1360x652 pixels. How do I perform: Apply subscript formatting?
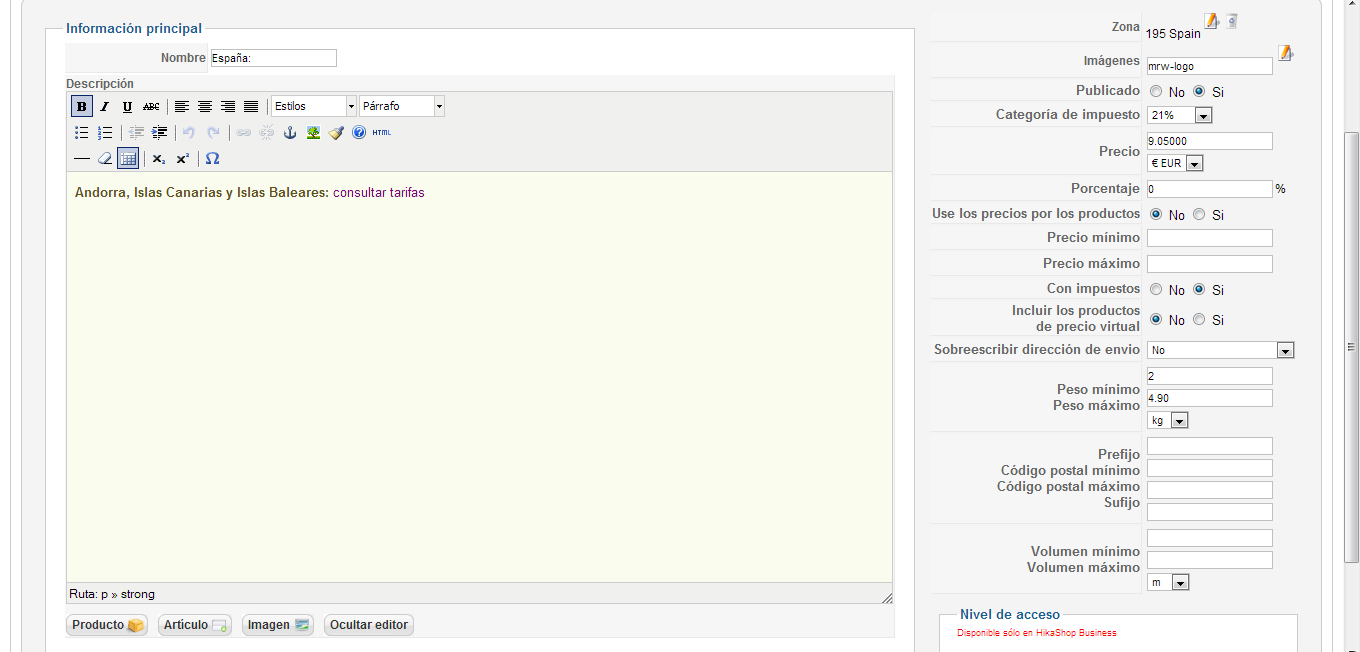(159, 158)
